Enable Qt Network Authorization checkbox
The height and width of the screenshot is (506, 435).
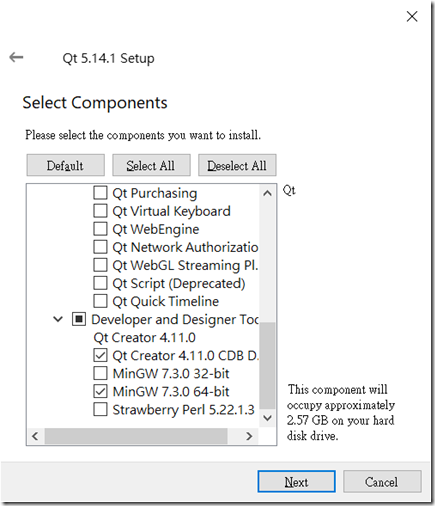(100, 247)
